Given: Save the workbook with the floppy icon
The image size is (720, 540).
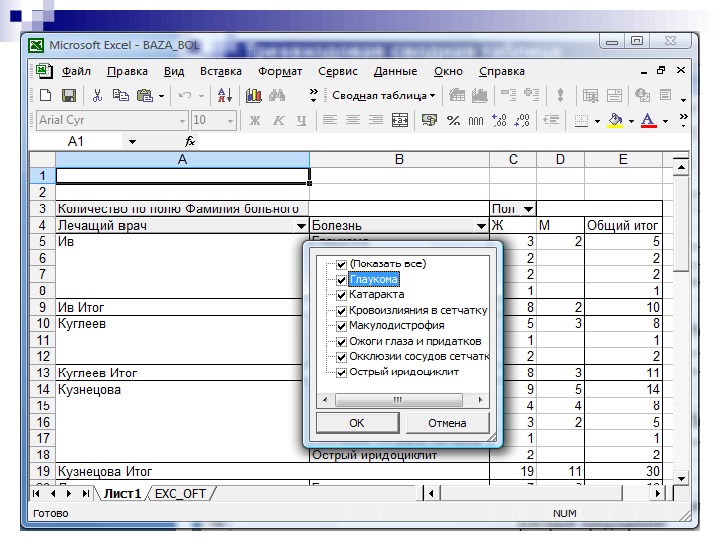Looking at the screenshot, I should click(x=69, y=96).
